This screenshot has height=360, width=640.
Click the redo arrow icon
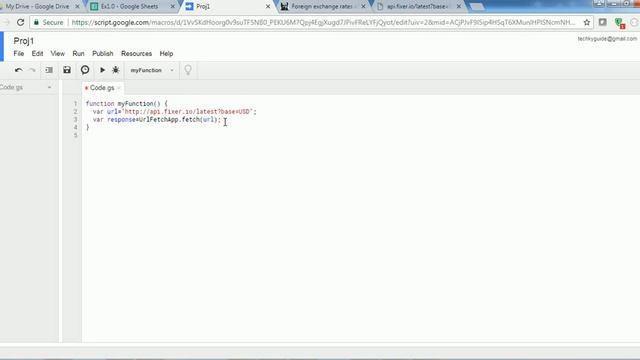[x=32, y=70]
